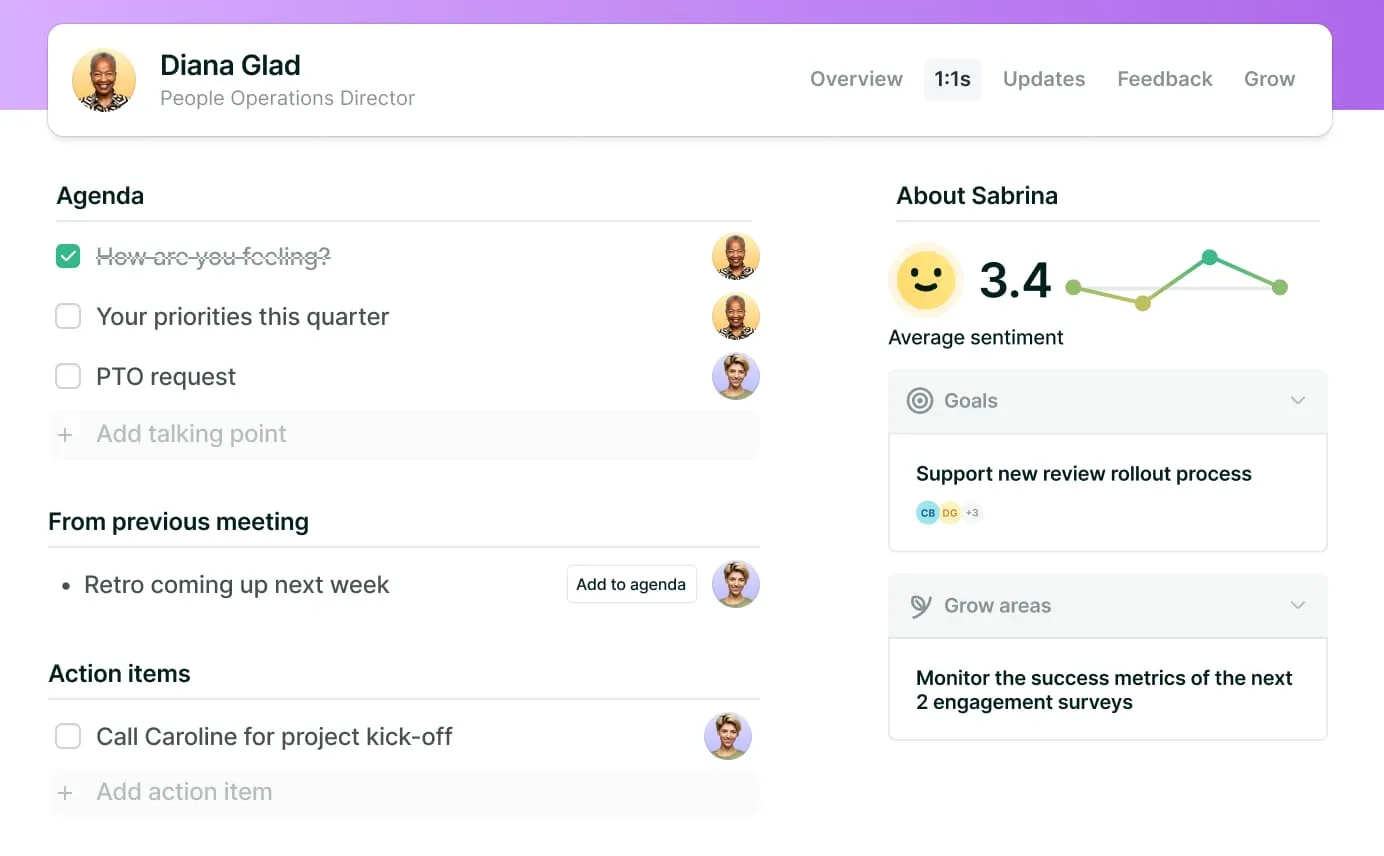Click the Goals target icon
Viewport: 1384px width, 856px height.
pyautogui.click(x=919, y=401)
